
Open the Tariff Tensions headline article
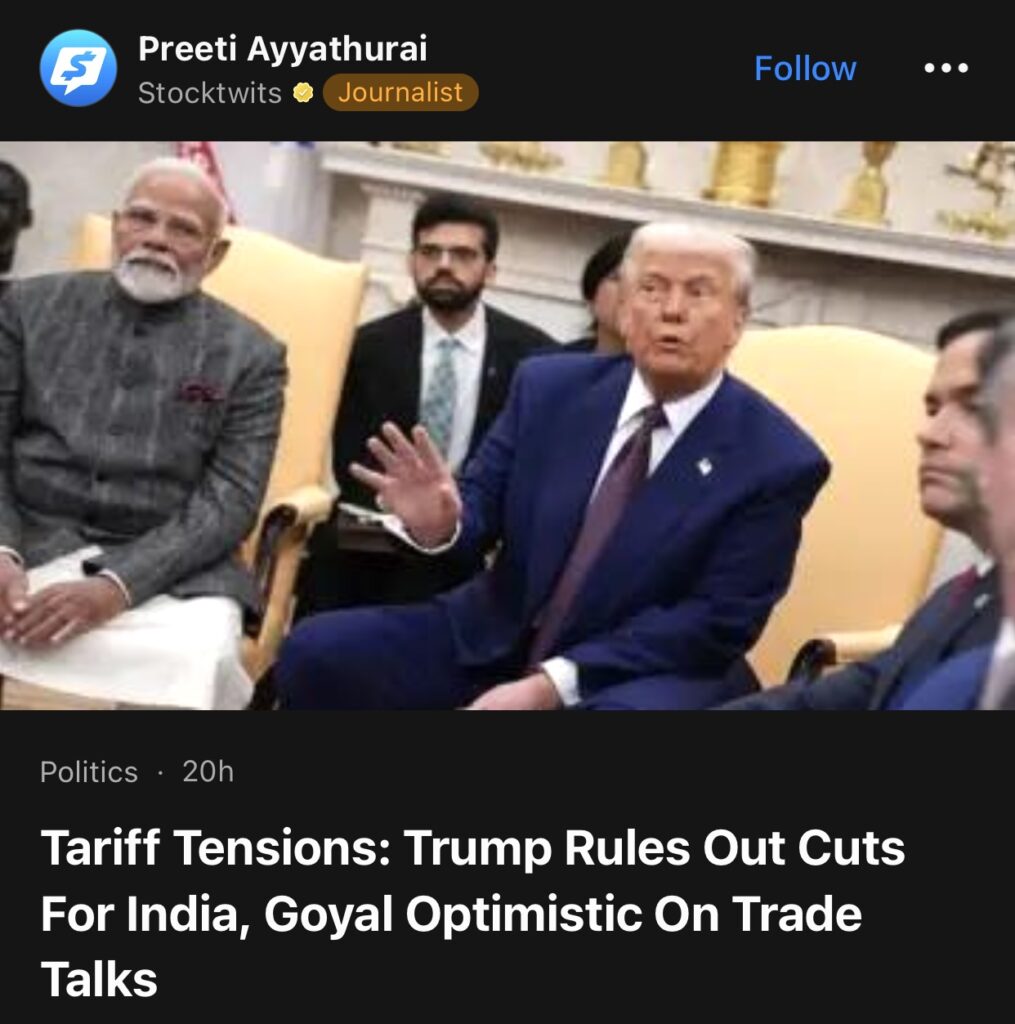(x=473, y=912)
